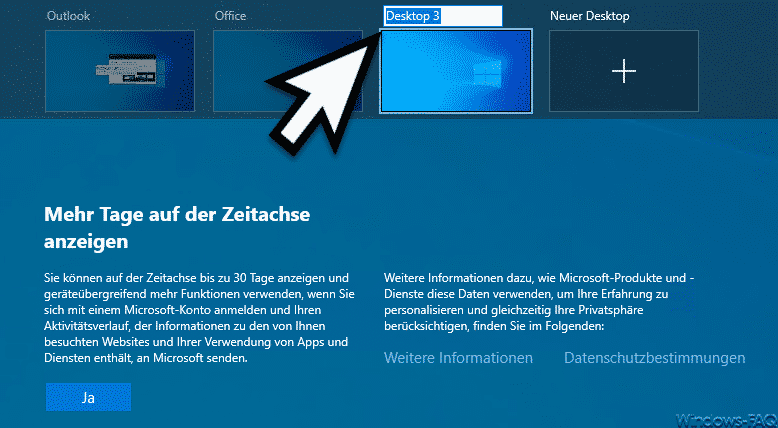Open the Datenschutzbestimmungen link

point(654,358)
